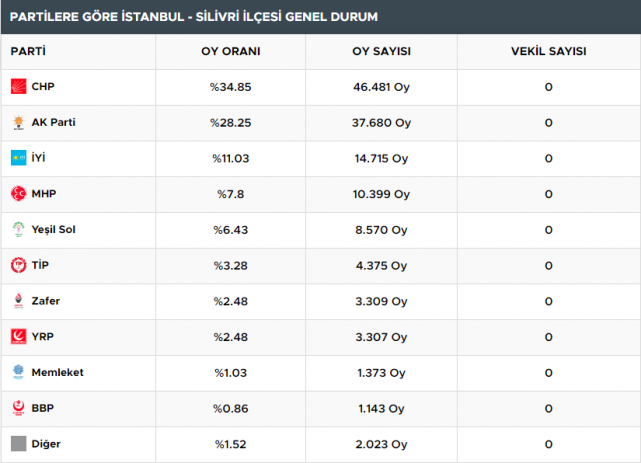Select the %7.8 vote share cell
This screenshot has width=641, height=463.
pos(231,194)
